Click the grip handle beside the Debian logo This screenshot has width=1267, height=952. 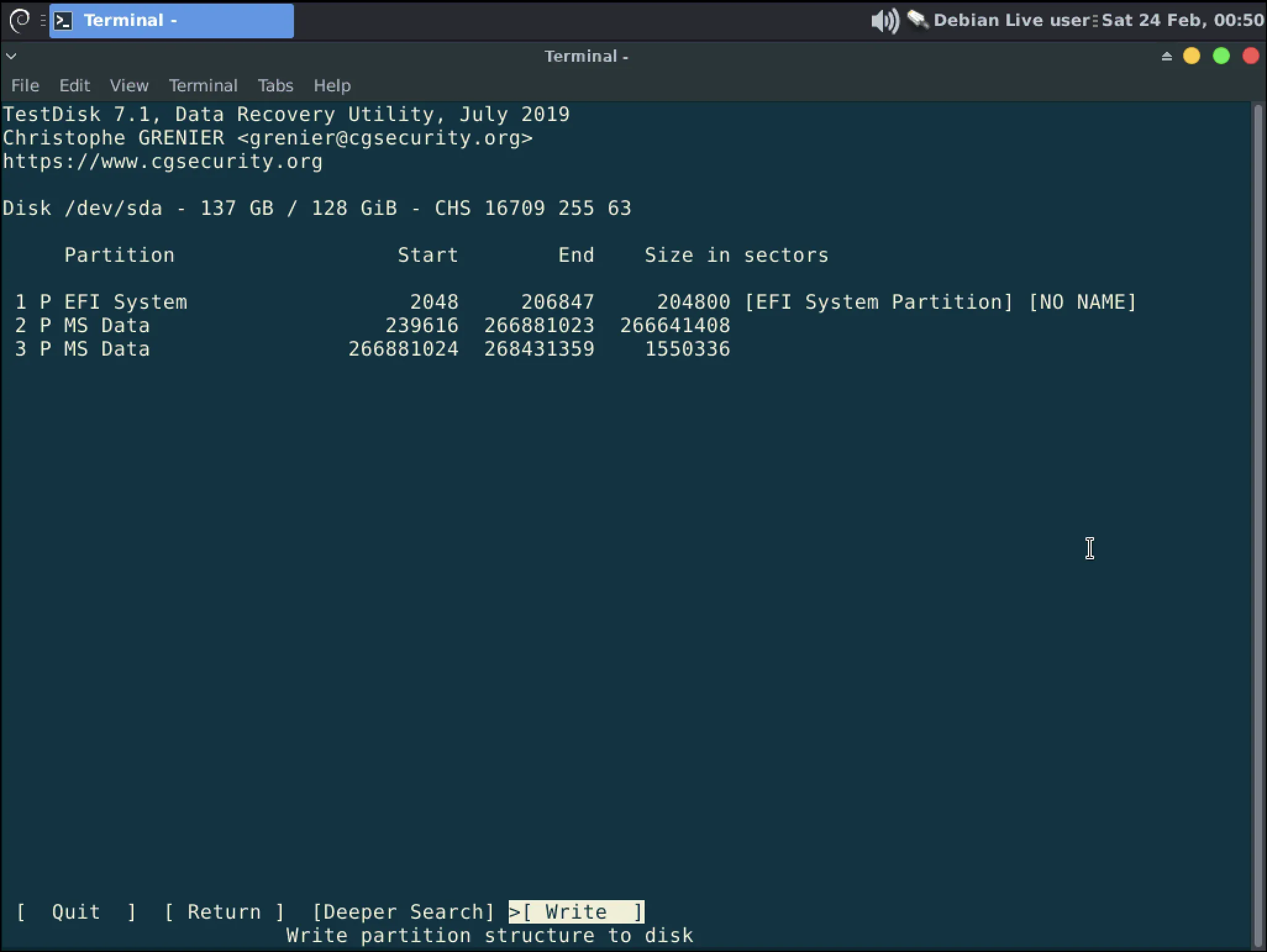click(x=42, y=20)
